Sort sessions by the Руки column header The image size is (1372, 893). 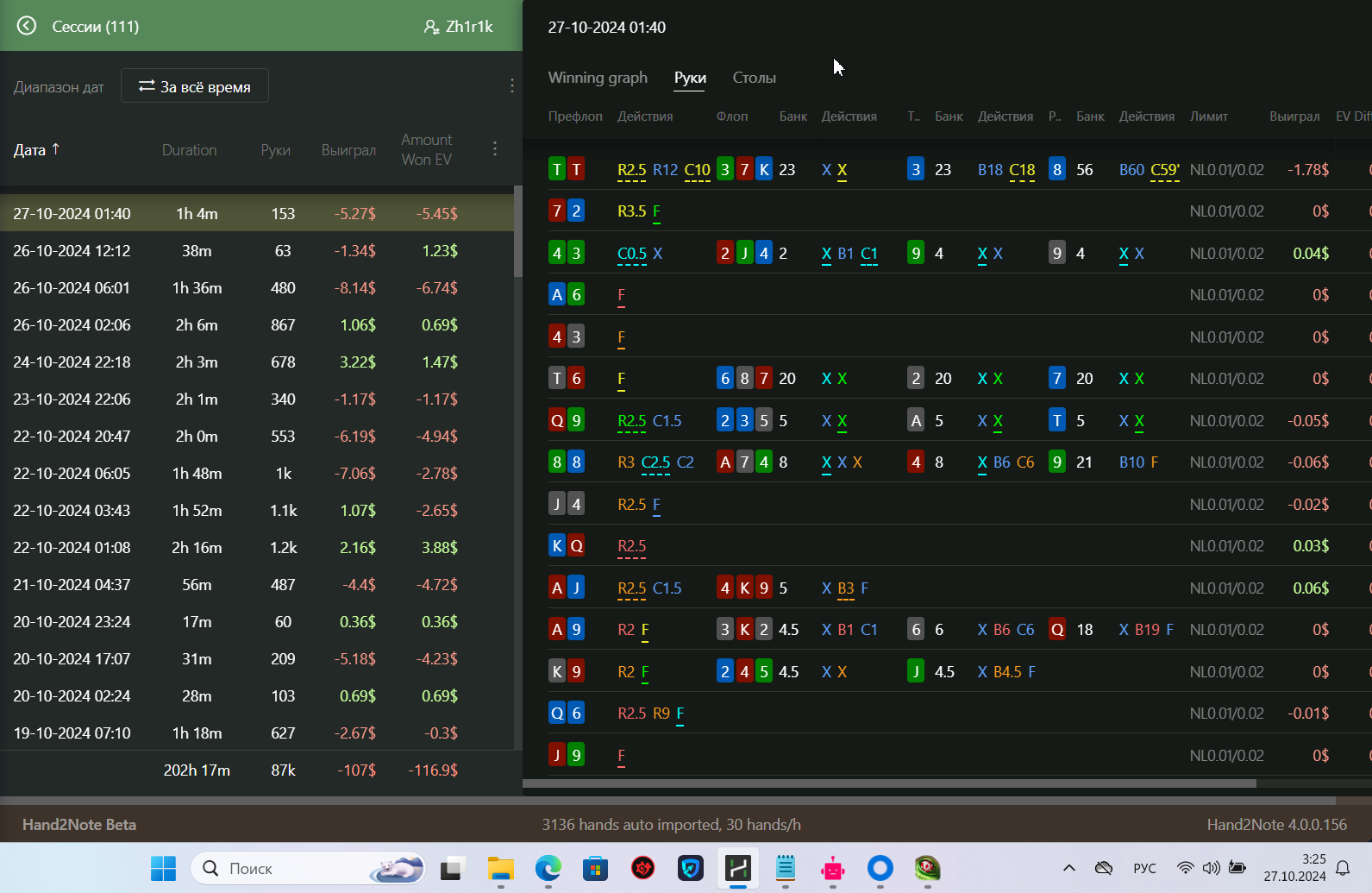pyautogui.click(x=275, y=150)
